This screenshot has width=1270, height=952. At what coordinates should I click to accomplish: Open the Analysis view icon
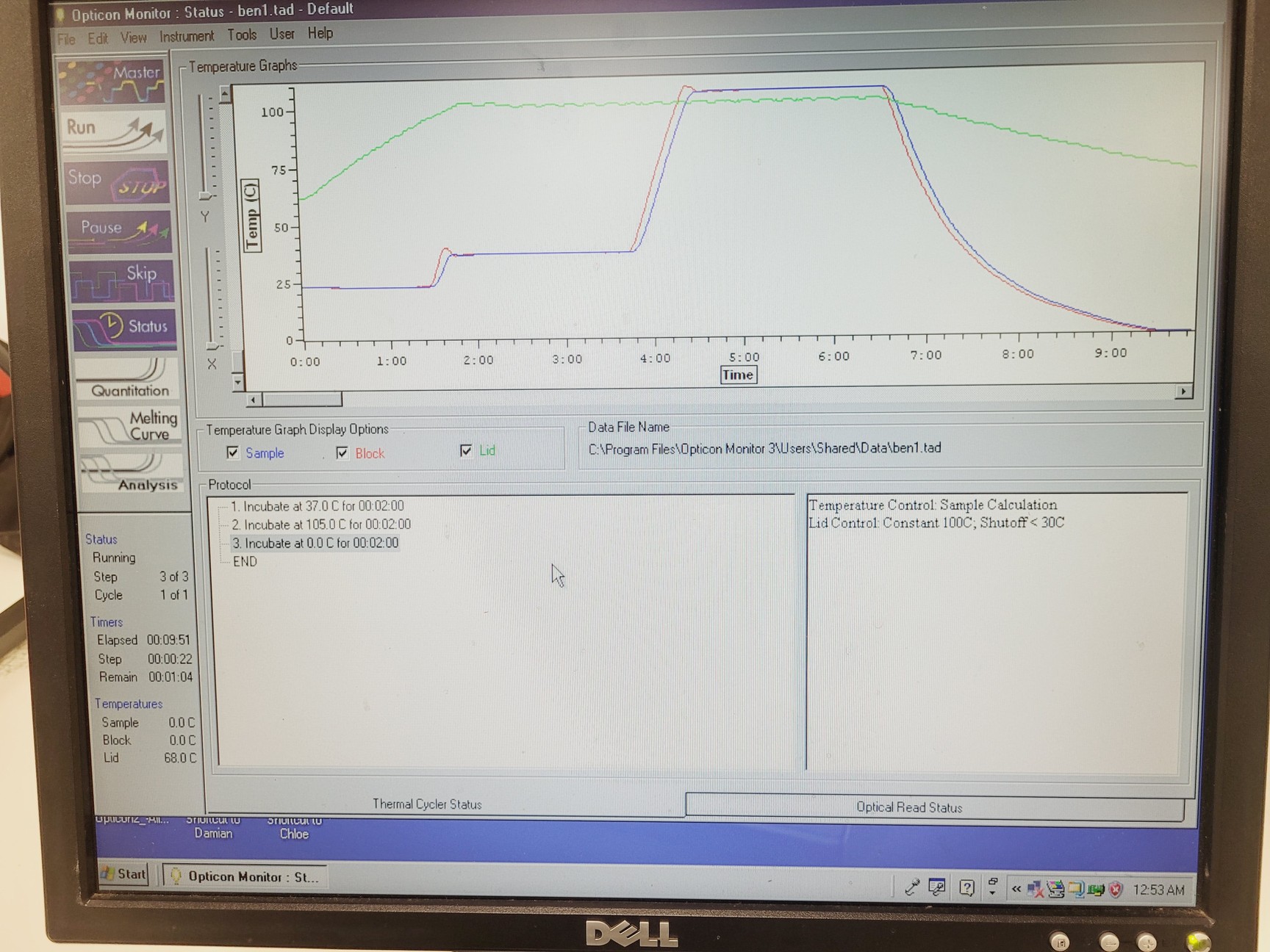[x=131, y=473]
